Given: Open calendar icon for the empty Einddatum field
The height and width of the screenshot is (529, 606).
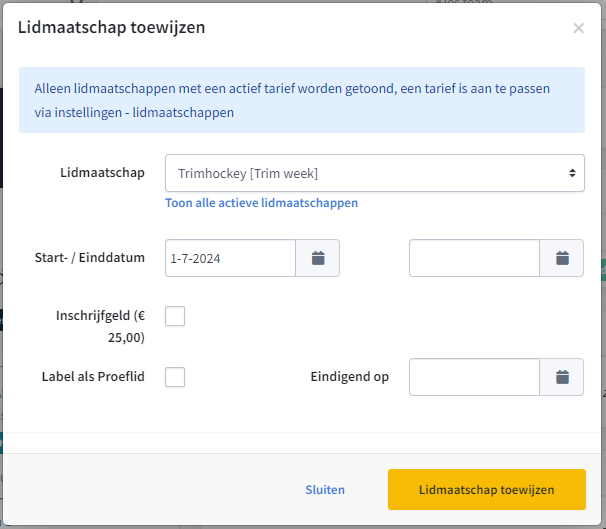Looking at the screenshot, I should (x=562, y=258).
